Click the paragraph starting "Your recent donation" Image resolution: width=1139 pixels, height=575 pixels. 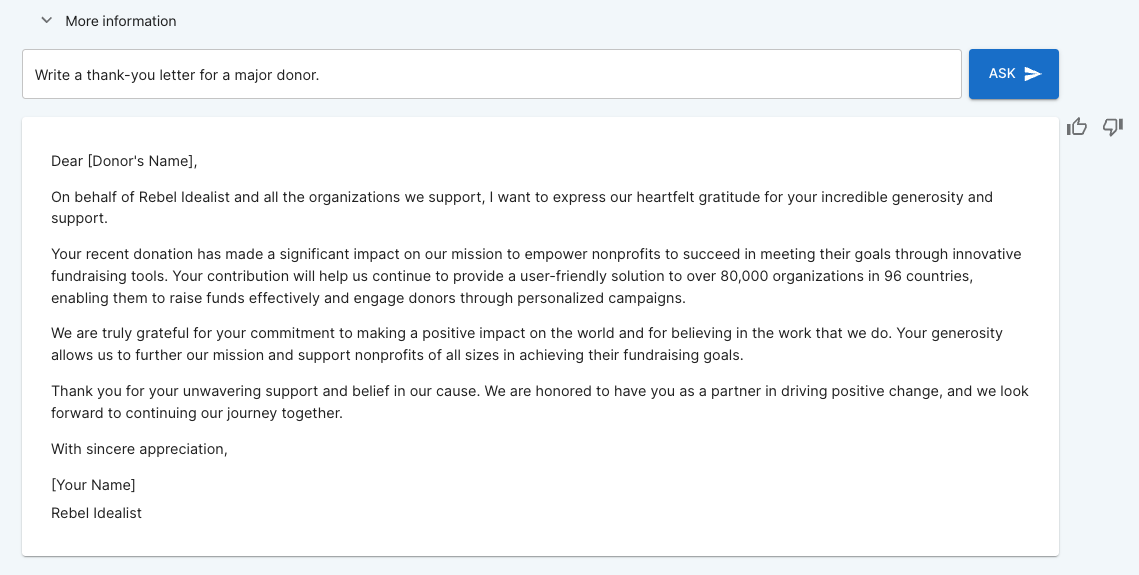click(x=536, y=276)
